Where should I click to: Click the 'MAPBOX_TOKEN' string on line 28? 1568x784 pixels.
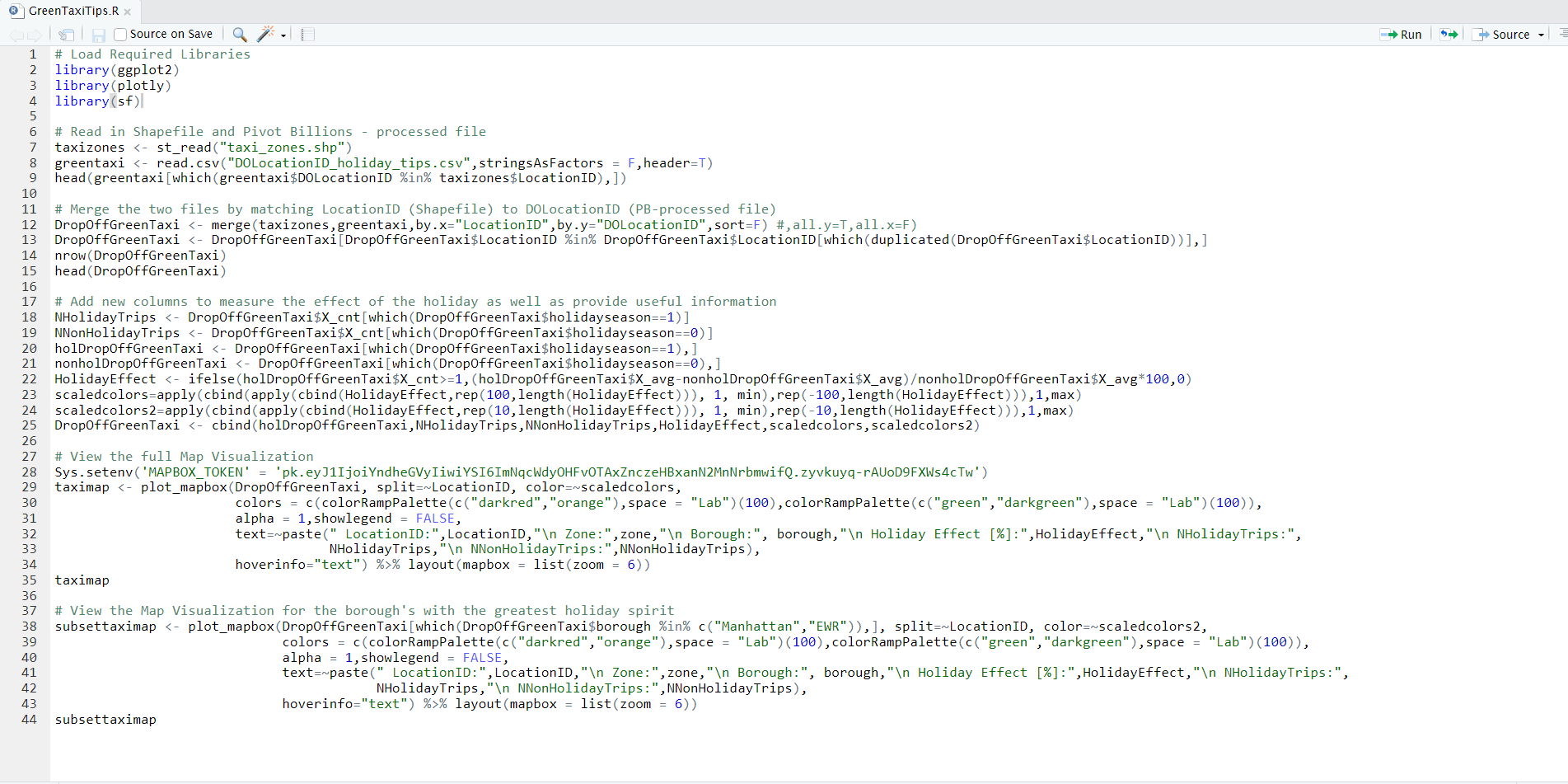click(195, 472)
